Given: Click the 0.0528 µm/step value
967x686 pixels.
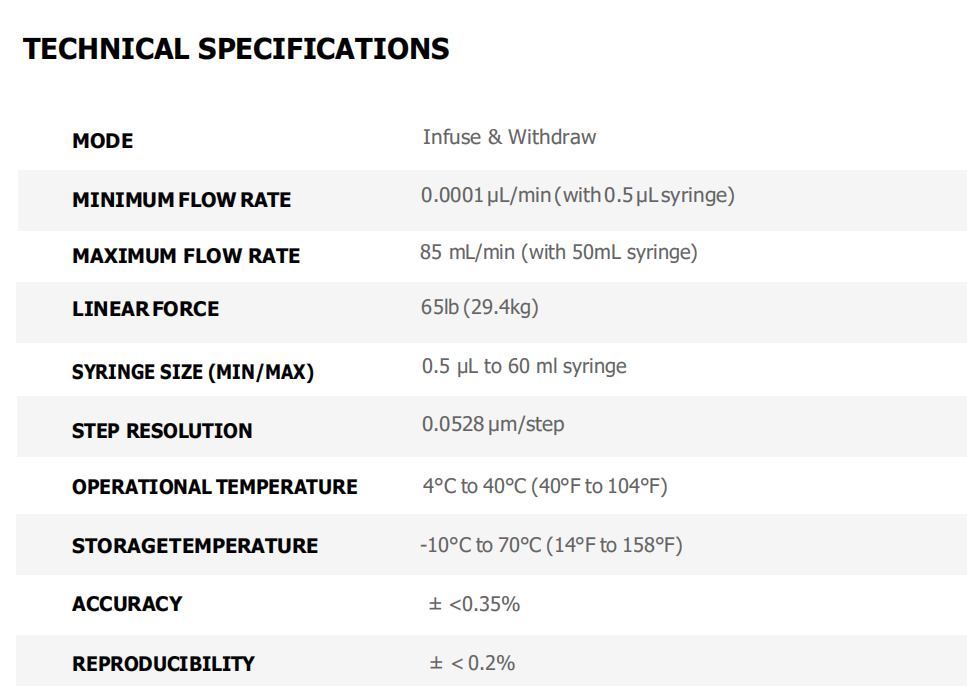Looking at the screenshot, I should (493, 424).
